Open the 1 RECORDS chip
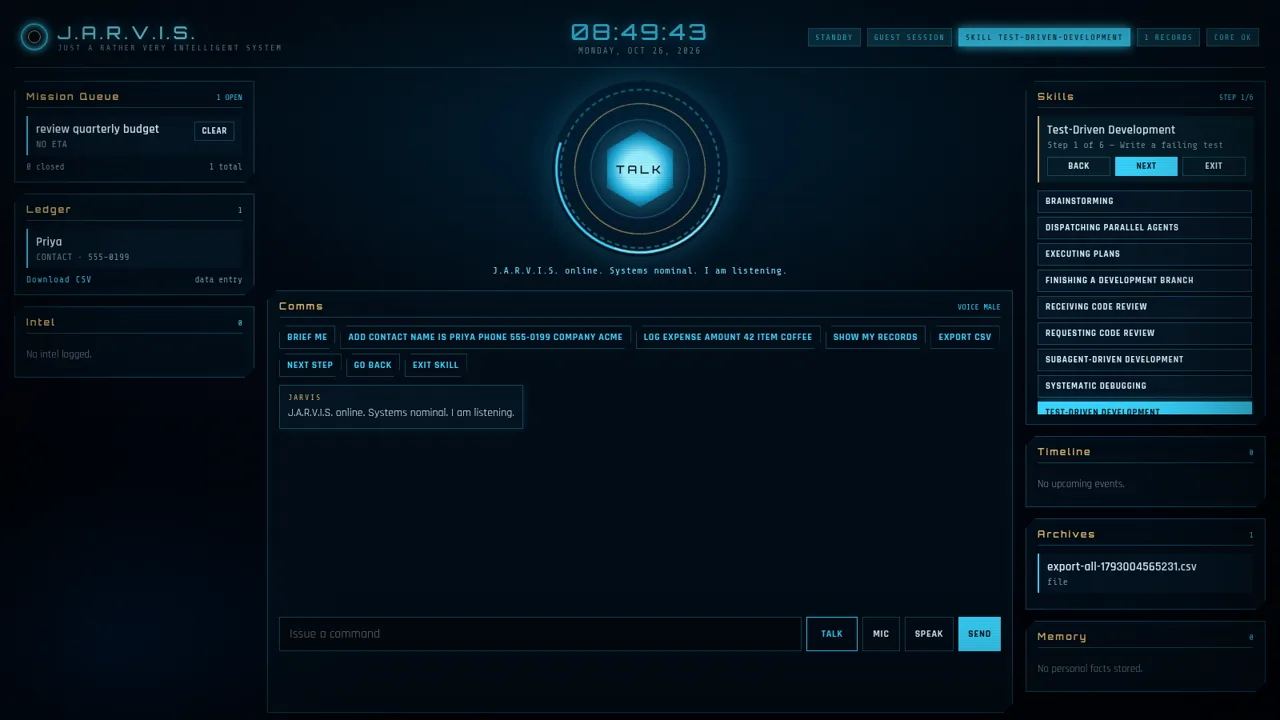The width and height of the screenshot is (1280, 720). tap(1168, 38)
